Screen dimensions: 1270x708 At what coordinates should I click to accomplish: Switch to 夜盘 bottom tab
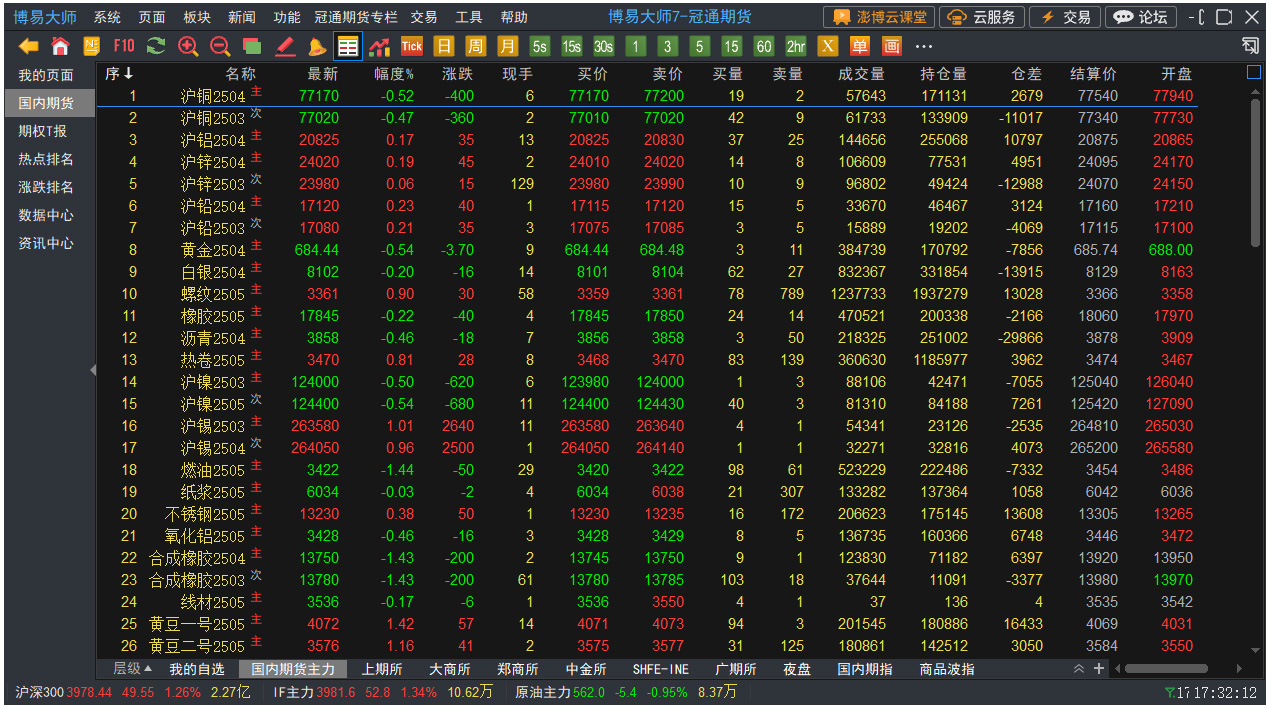[797, 669]
